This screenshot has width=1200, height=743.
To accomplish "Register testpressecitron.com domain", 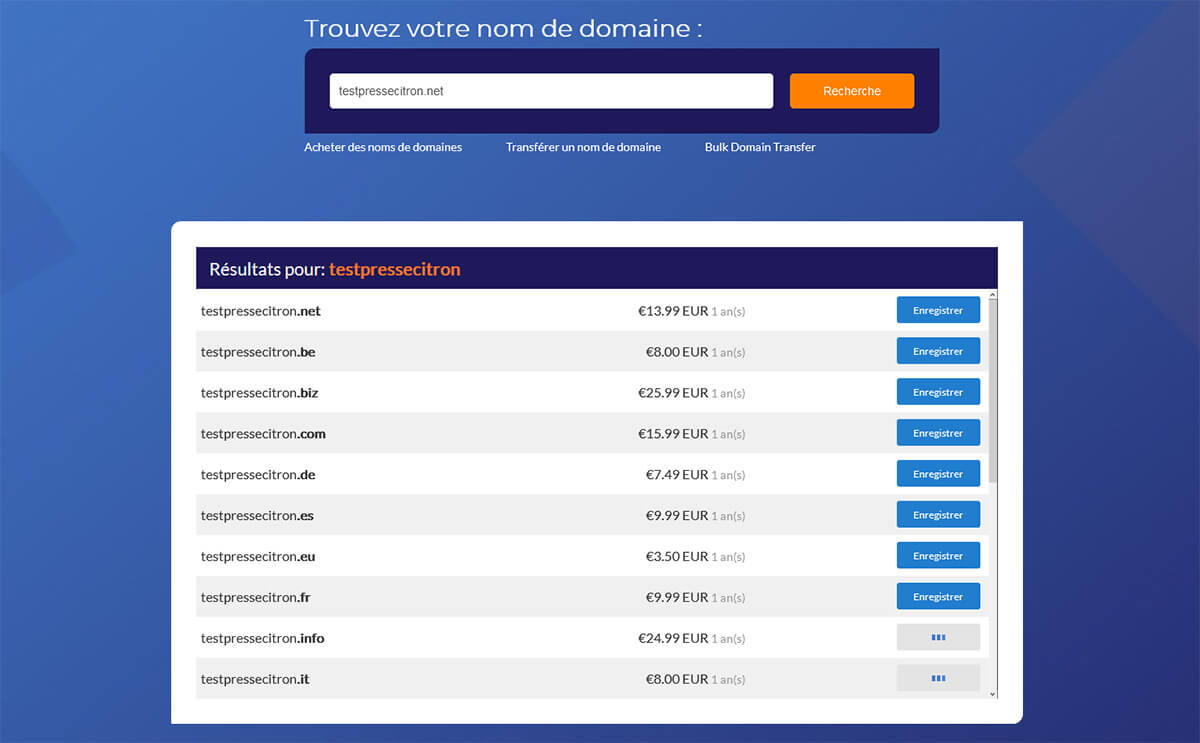I will [938, 432].
